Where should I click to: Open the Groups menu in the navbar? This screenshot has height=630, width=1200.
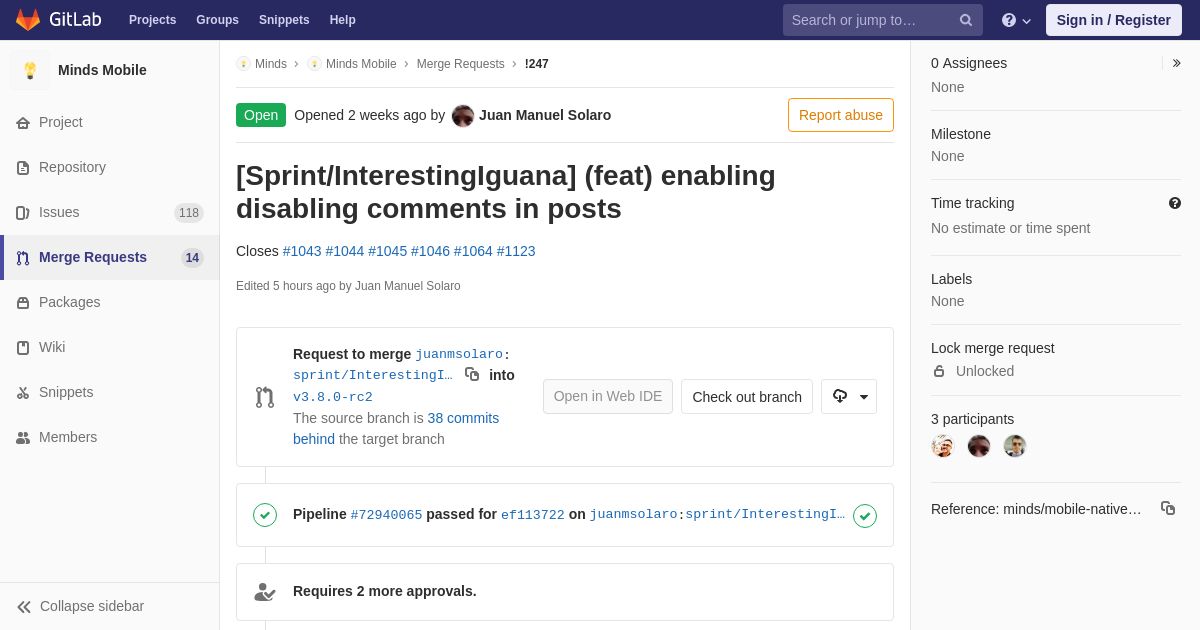click(217, 20)
